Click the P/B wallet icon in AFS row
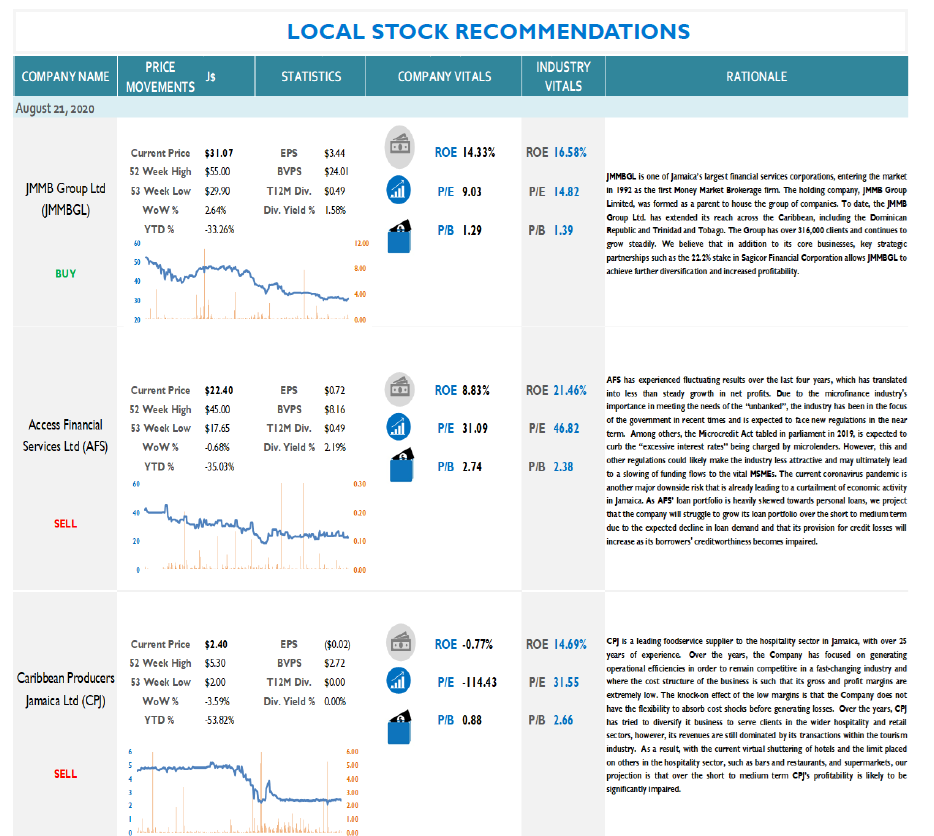 click(401, 465)
